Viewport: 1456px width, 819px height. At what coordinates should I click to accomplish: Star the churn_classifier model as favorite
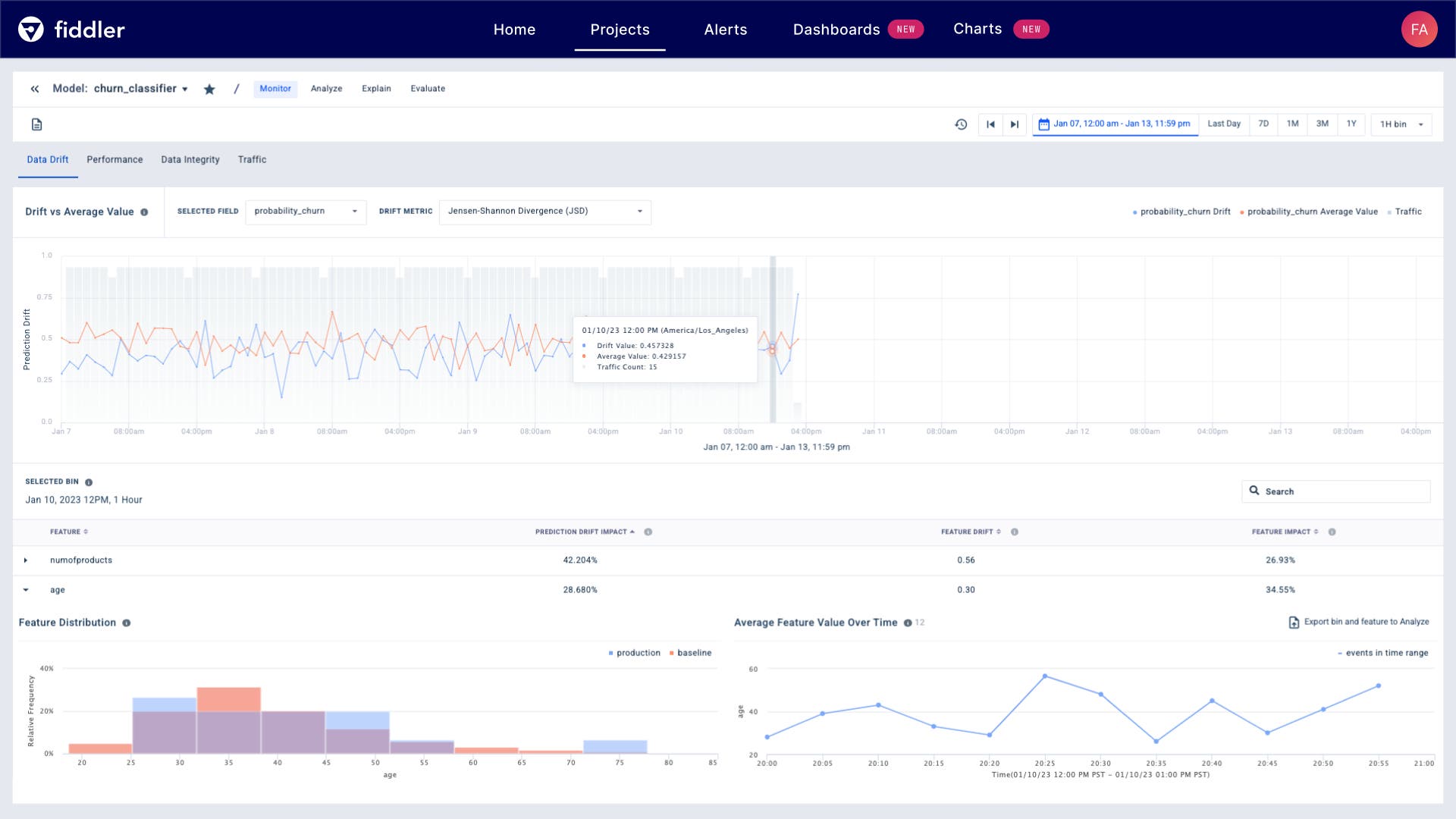click(209, 89)
